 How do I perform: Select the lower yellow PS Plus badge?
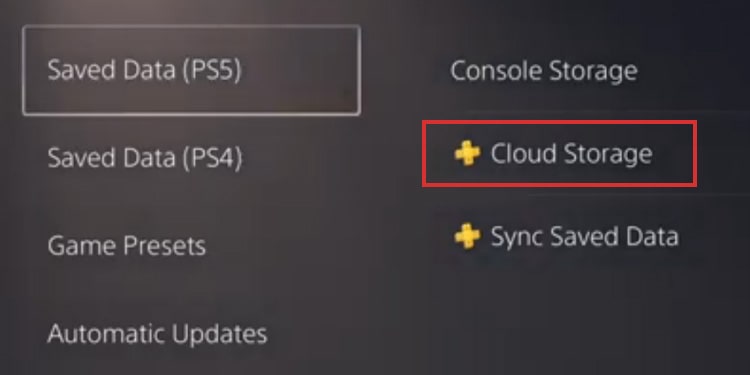coord(467,236)
